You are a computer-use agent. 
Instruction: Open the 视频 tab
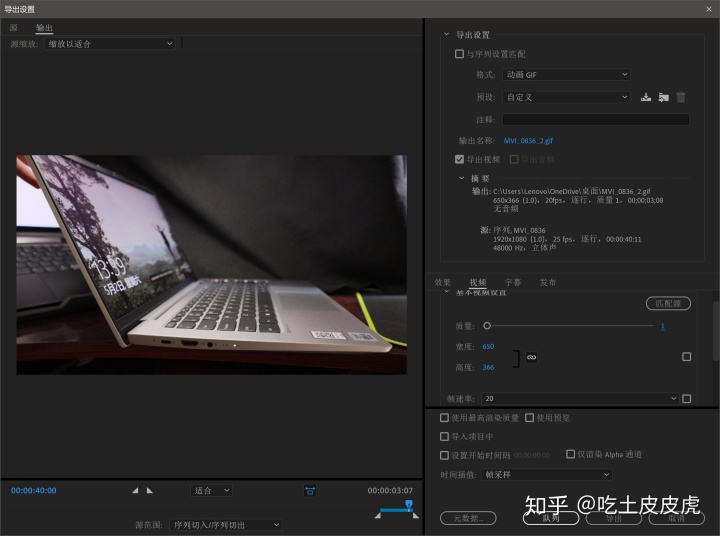click(478, 282)
